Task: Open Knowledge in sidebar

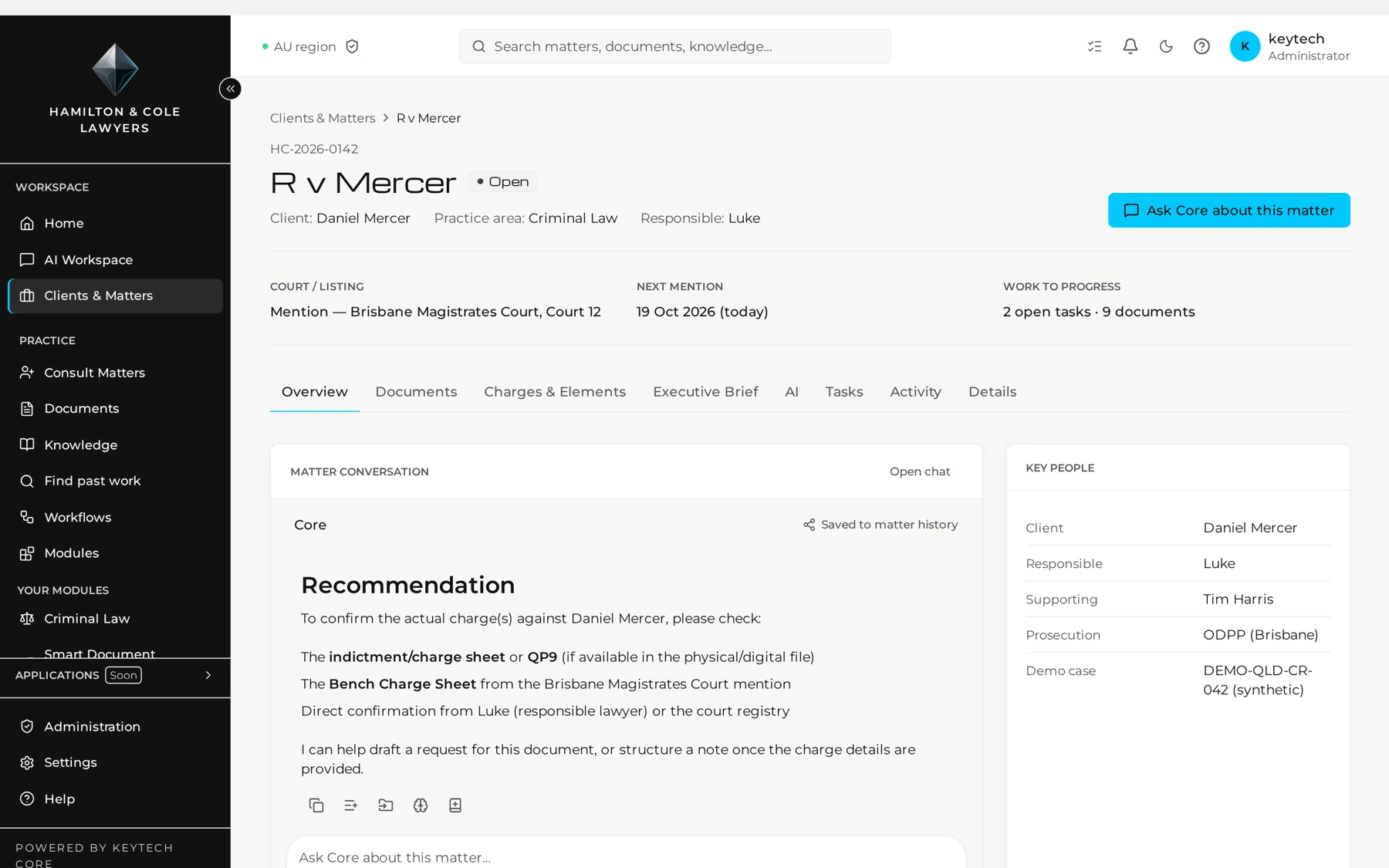Action: [115, 445]
